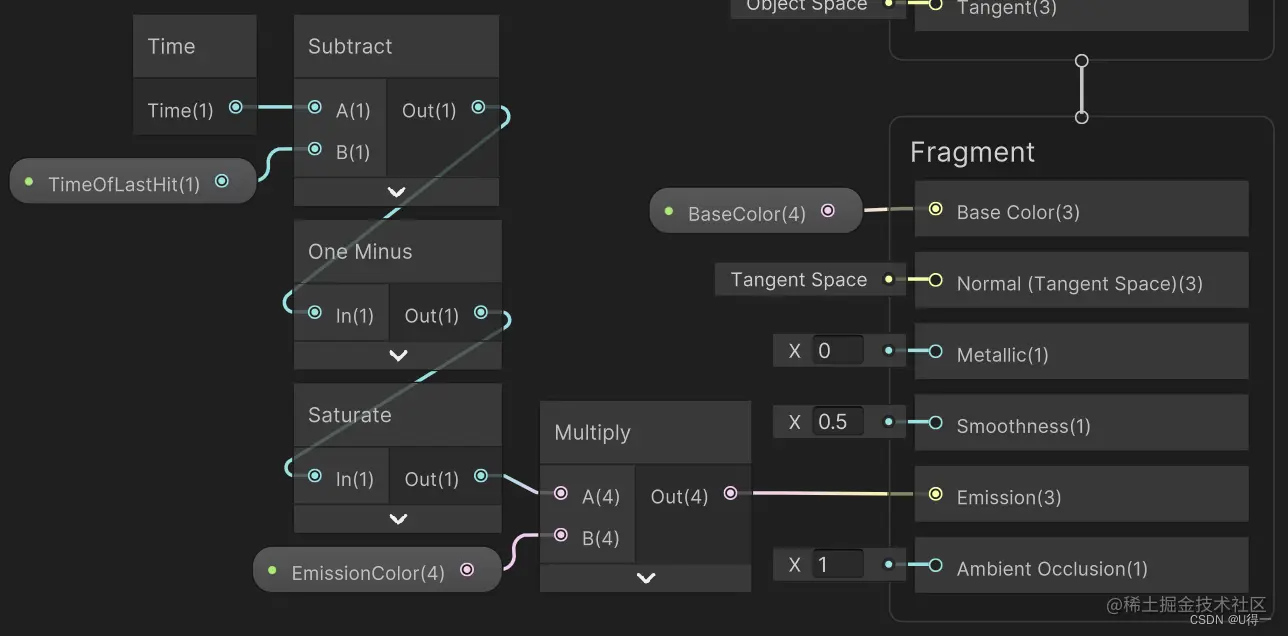Viewport: 1288px width, 636px height.
Task: Select the Ambient Occlusion(1) block row
Action: 1082,565
